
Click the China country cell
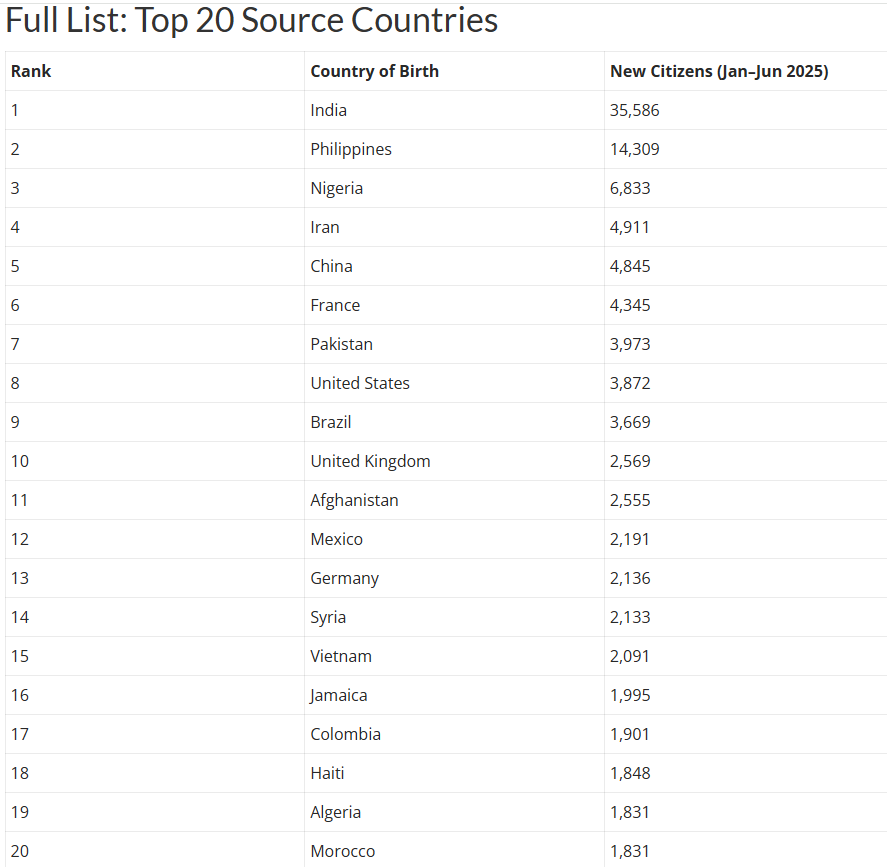pyautogui.click(x=331, y=266)
